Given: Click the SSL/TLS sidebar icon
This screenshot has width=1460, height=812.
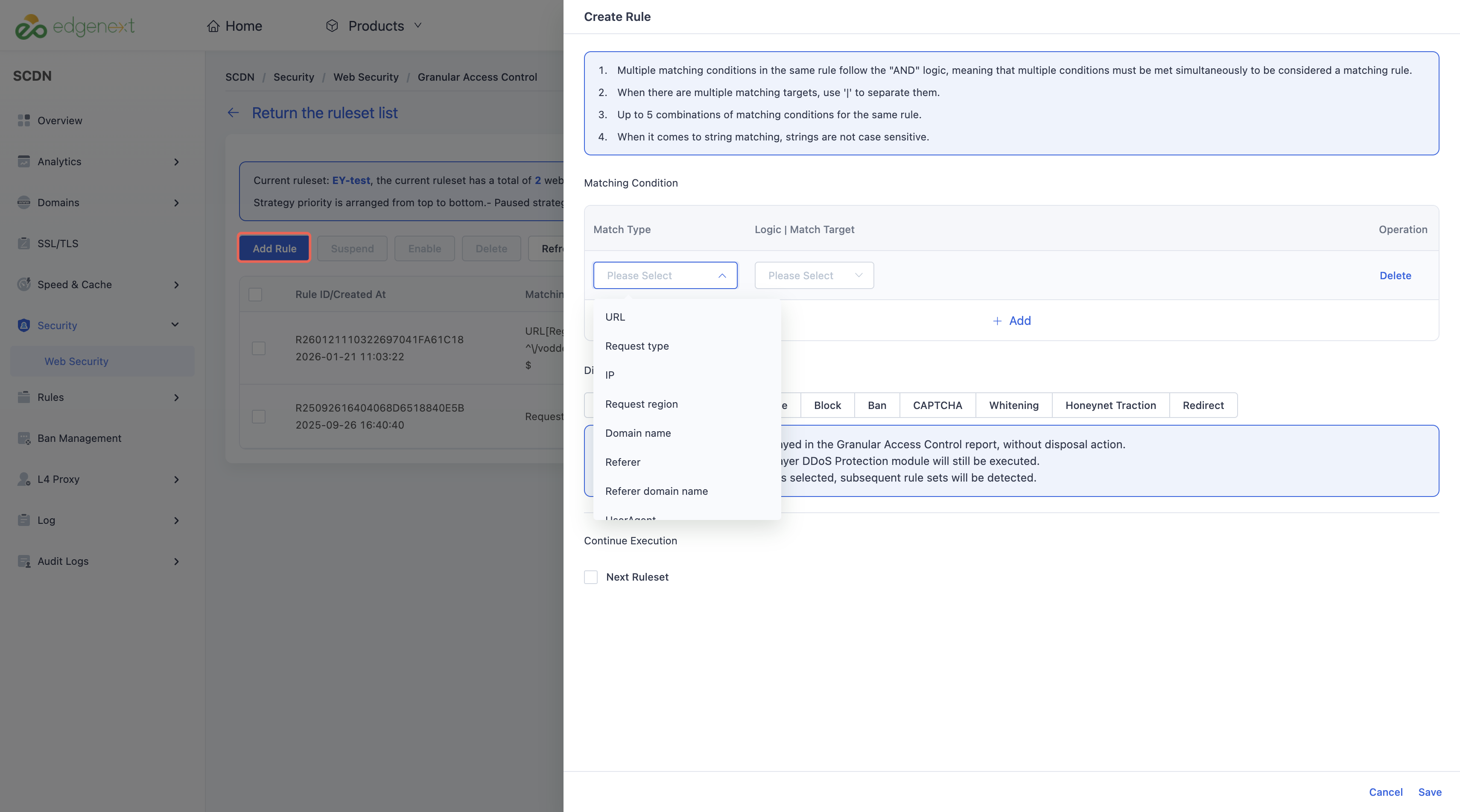Looking at the screenshot, I should pos(24,243).
